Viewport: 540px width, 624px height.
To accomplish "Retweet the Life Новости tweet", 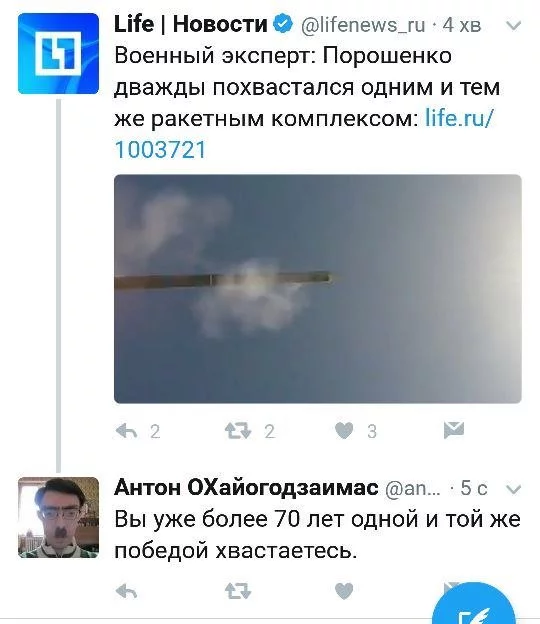I will (x=238, y=431).
